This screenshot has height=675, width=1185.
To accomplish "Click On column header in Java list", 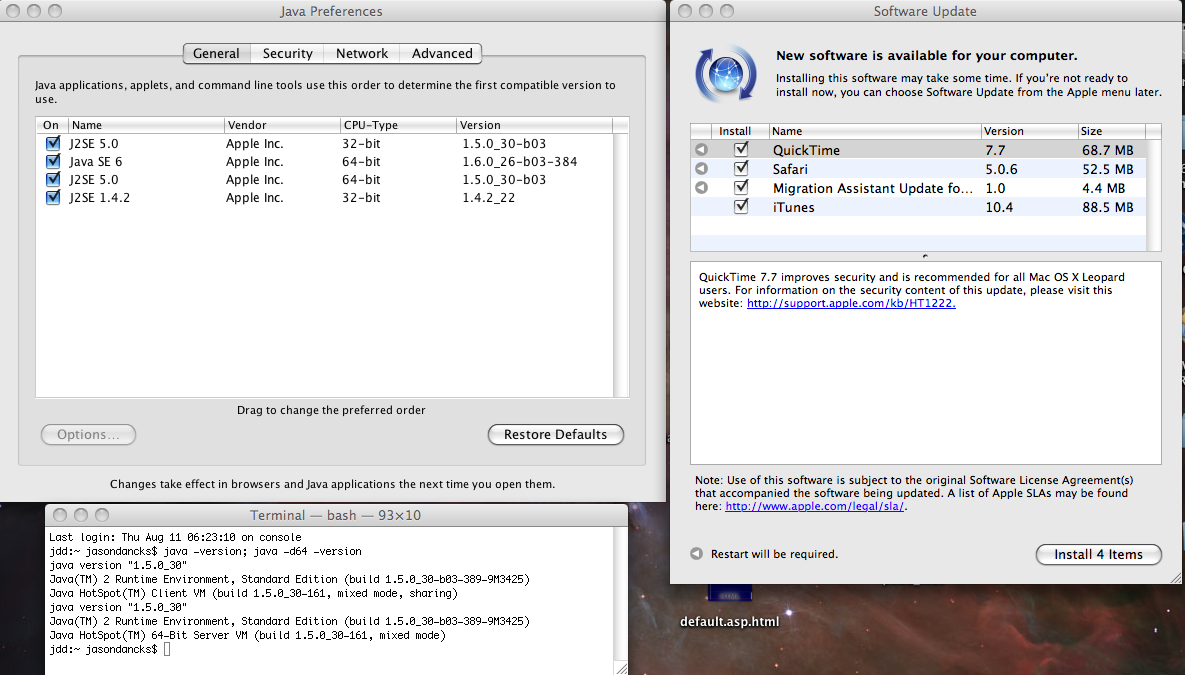I will point(51,125).
